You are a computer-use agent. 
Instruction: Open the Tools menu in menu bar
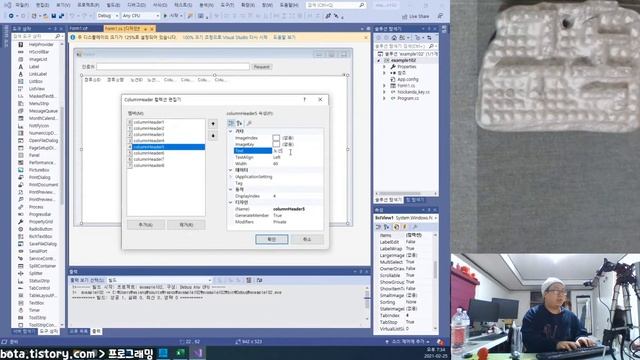[227, 5]
